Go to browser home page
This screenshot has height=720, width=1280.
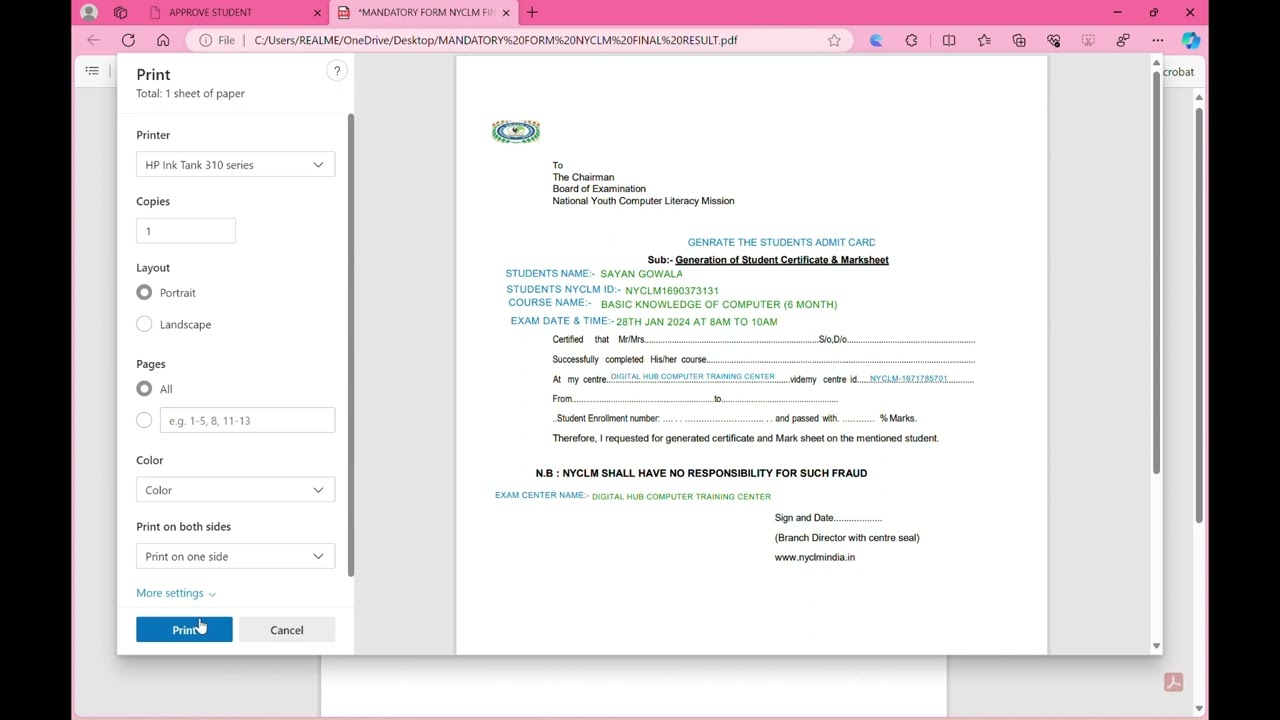[163, 40]
